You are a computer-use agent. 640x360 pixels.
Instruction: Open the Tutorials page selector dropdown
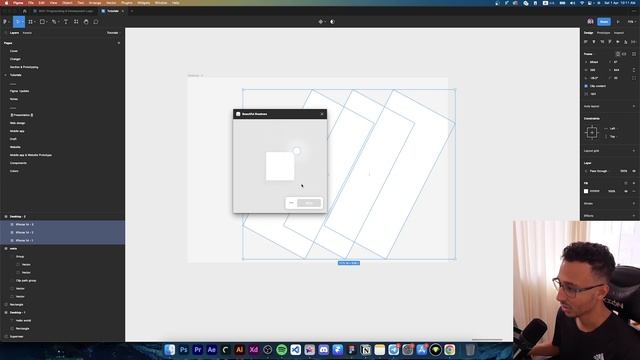[x=113, y=33]
